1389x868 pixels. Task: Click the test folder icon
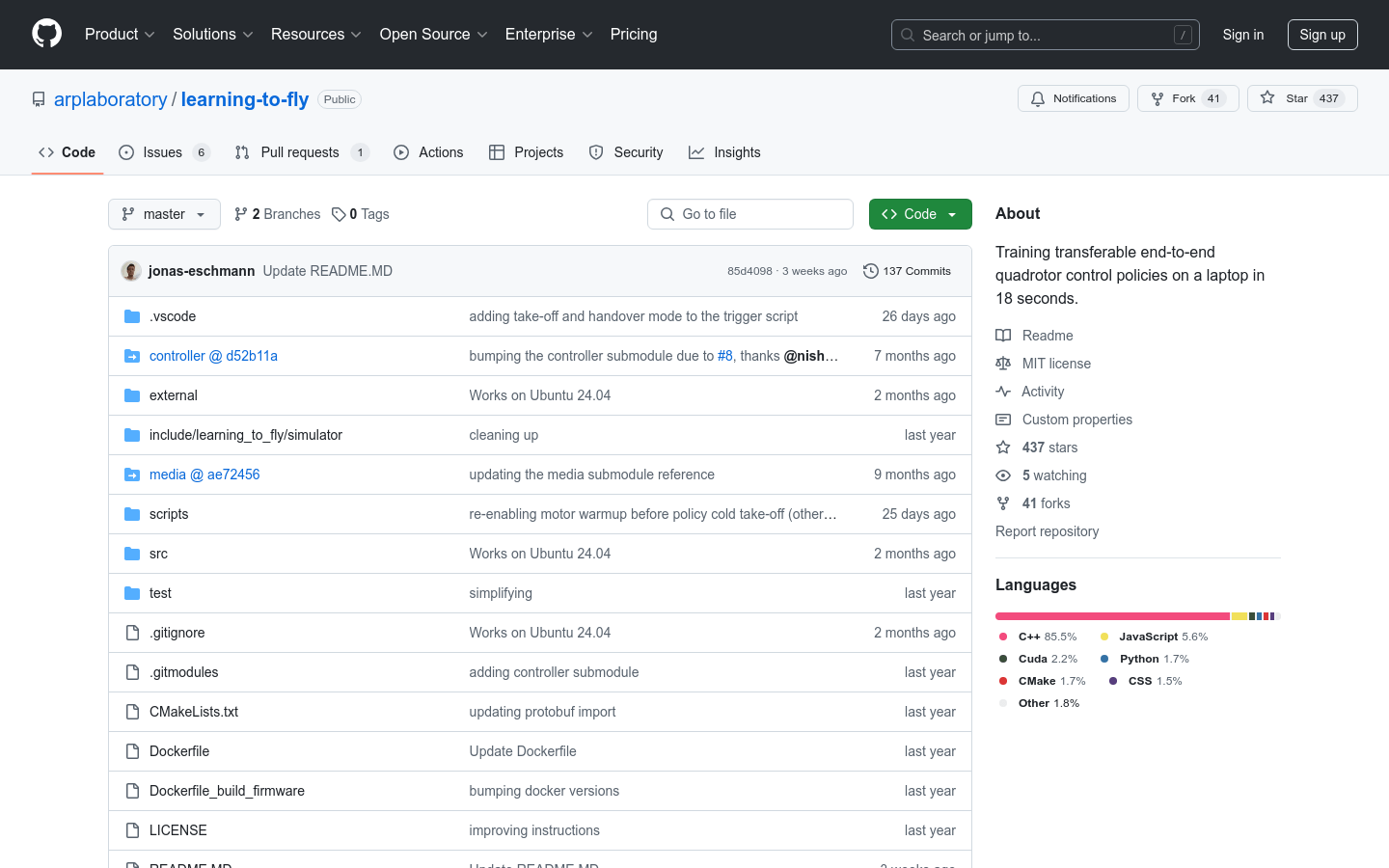[132, 593]
